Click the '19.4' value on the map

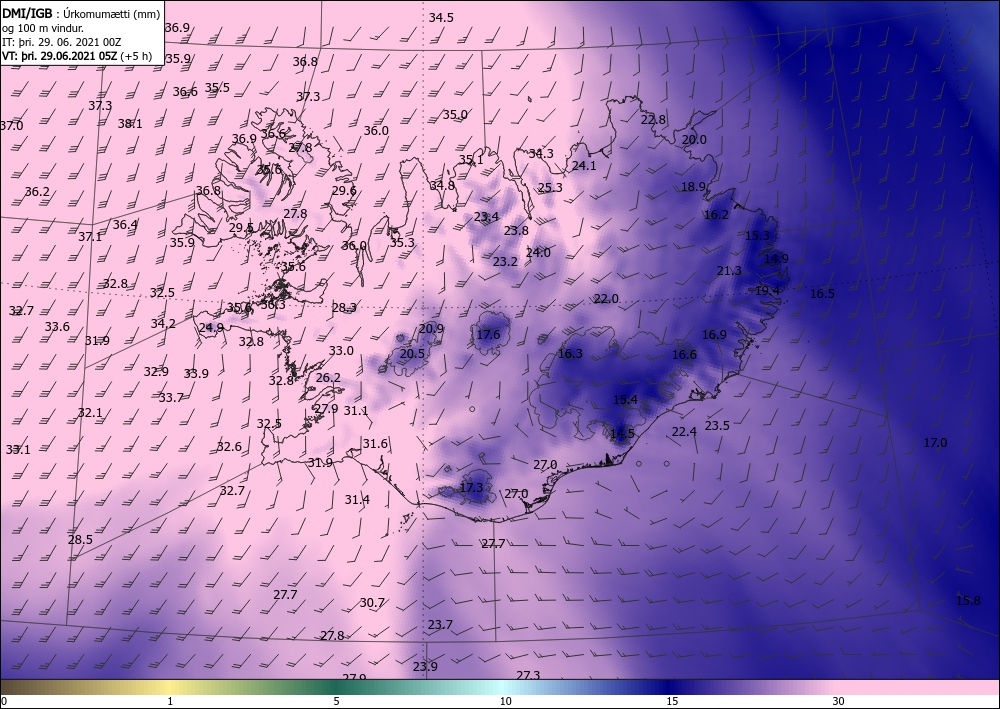[x=767, y=291]
